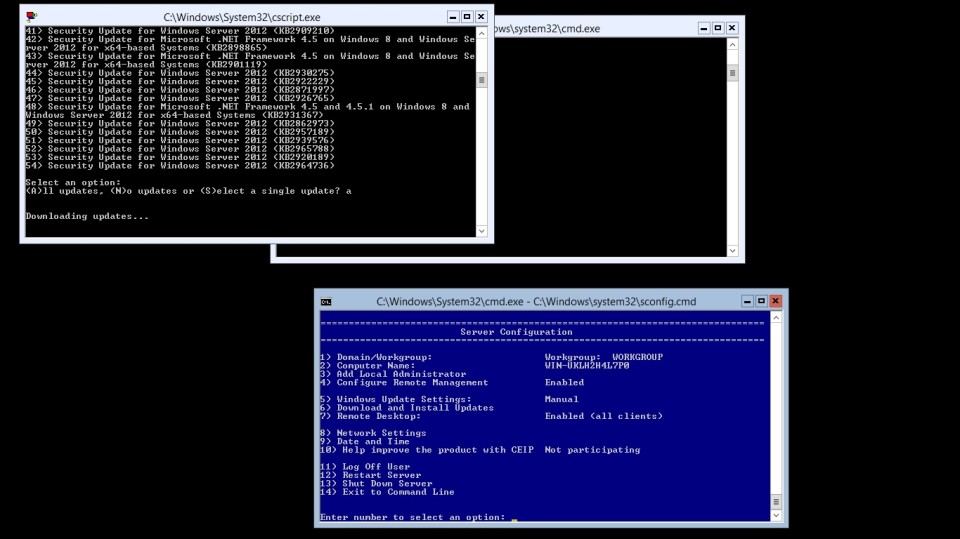This screenshot has width=960, height=539.
Task: Click update line 49 with KB2862973
Action: click(180, 124)
